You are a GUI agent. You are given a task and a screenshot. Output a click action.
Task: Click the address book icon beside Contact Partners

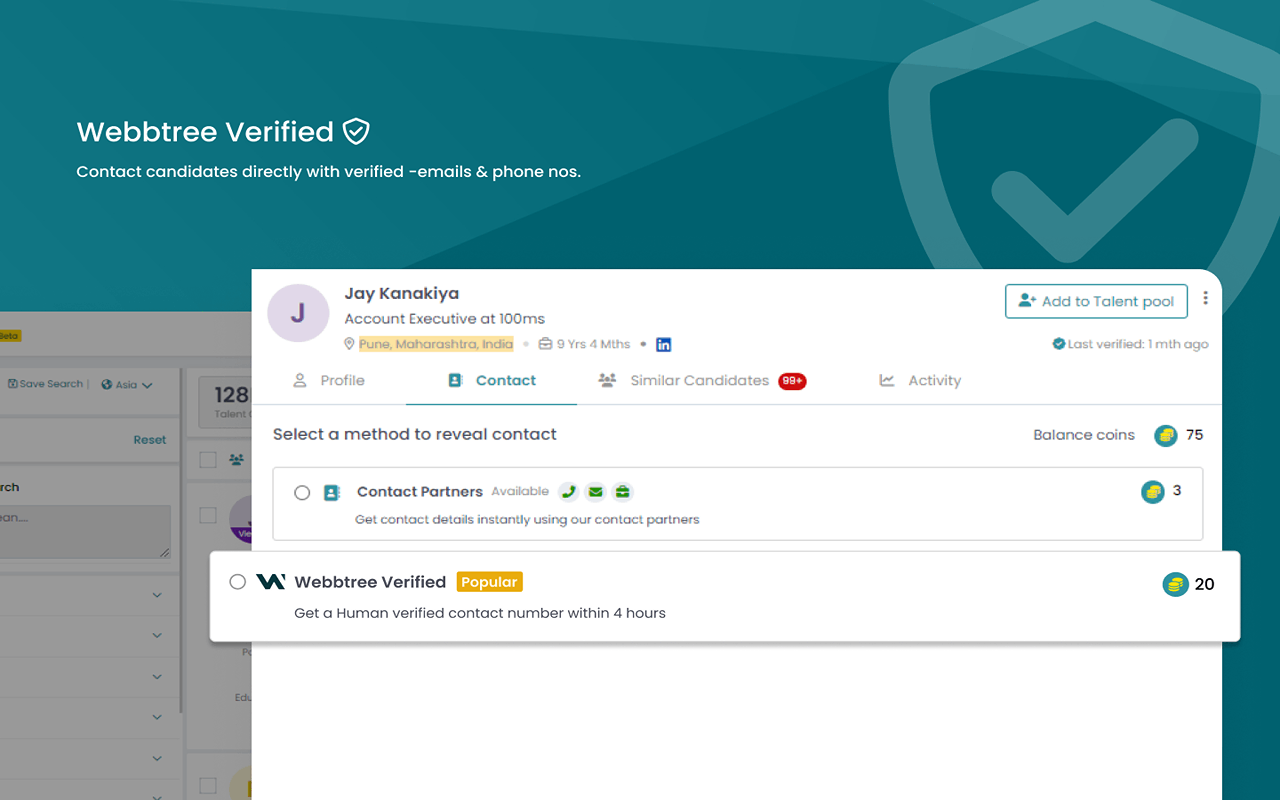[332, 492]
